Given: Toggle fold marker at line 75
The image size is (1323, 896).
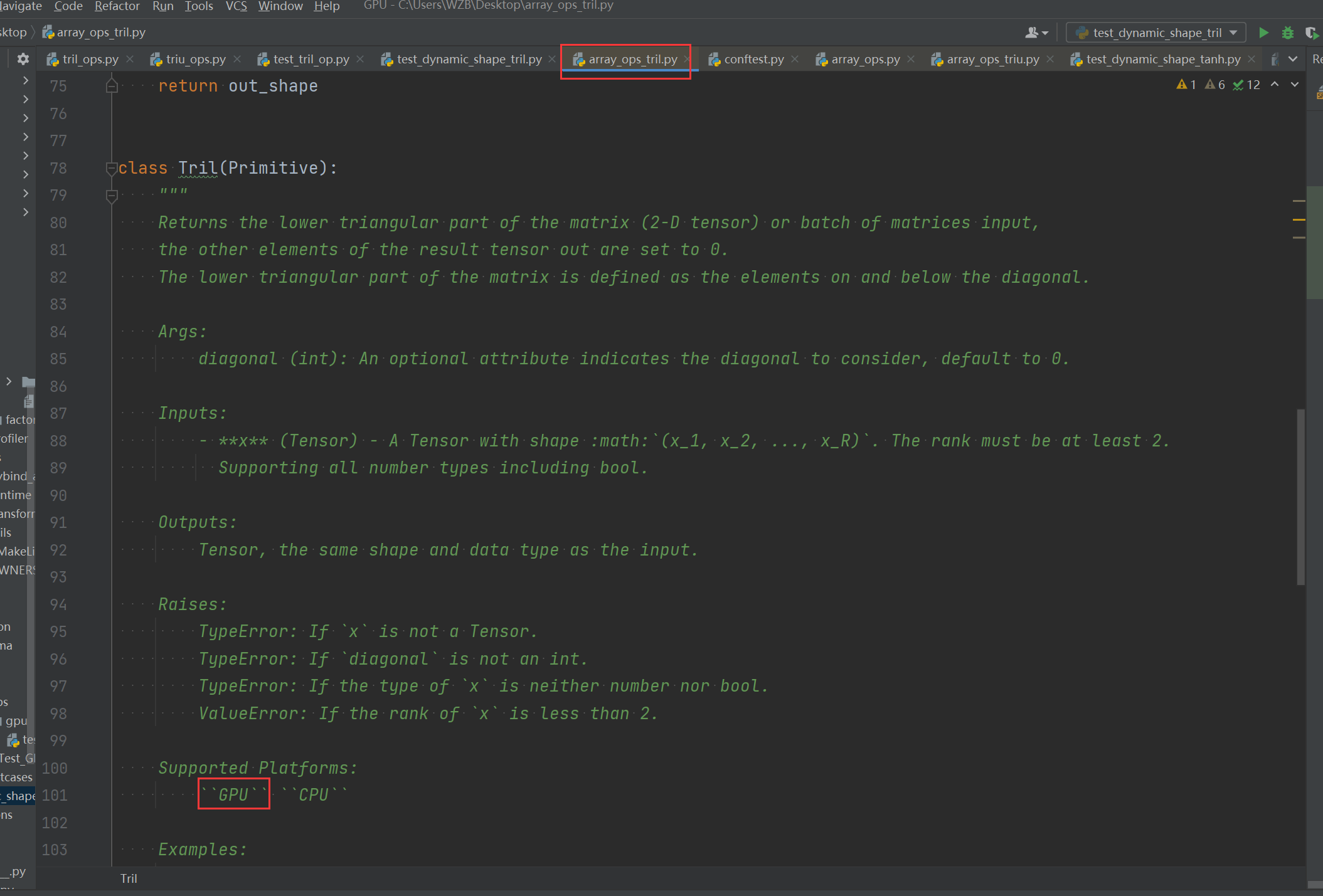Looking at the screenshot, I should point(112,85).
